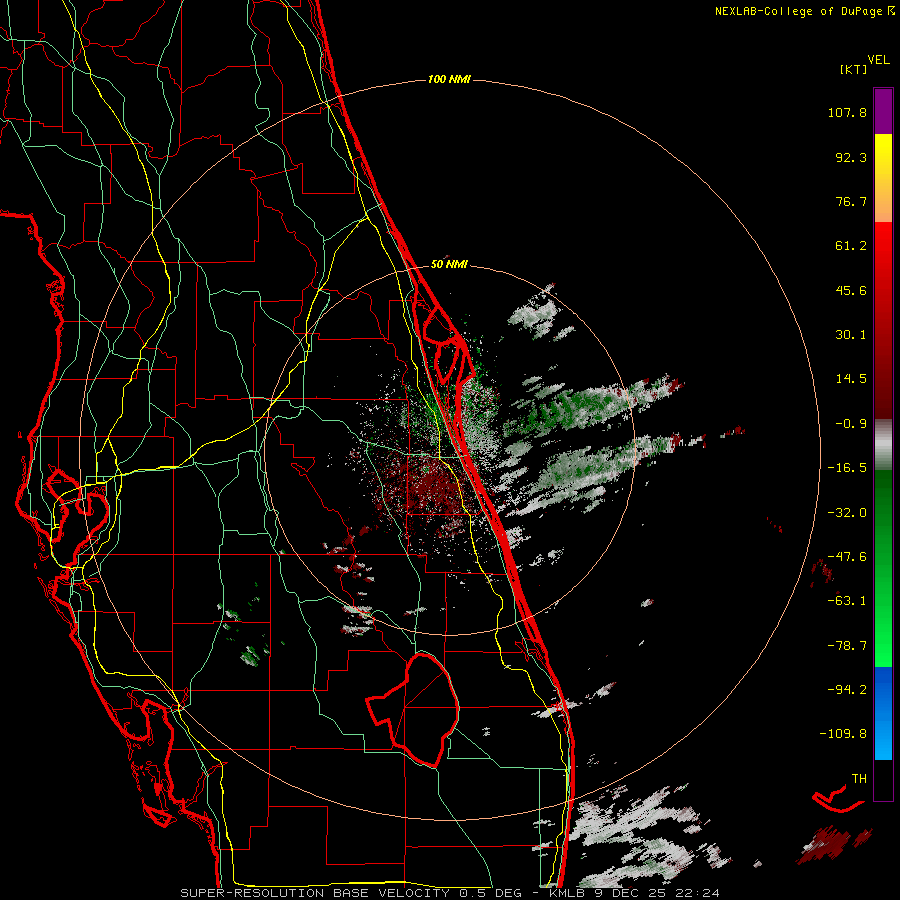This screenshot has width=900, height=900.
Task: Click the 50 NMI range ring label
Action: click(x=449, y=264)
